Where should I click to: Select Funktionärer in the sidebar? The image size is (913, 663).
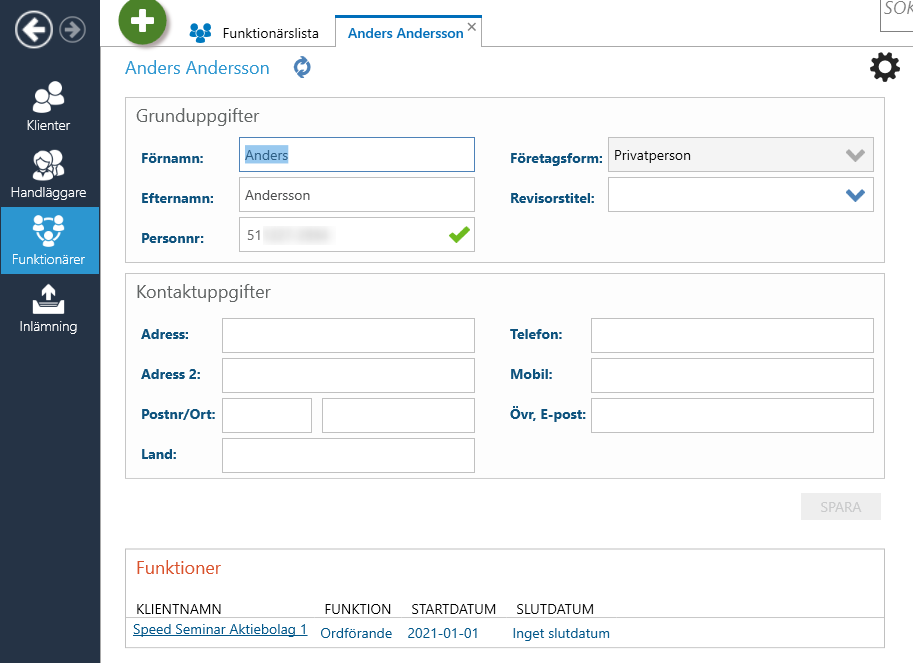coord(49,240)
